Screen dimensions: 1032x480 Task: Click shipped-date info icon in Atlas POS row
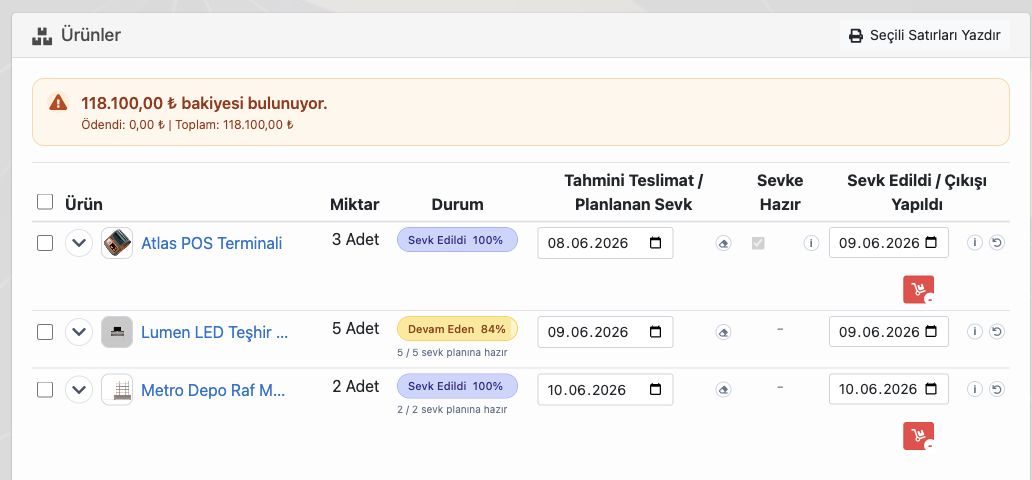click(975, 242)
